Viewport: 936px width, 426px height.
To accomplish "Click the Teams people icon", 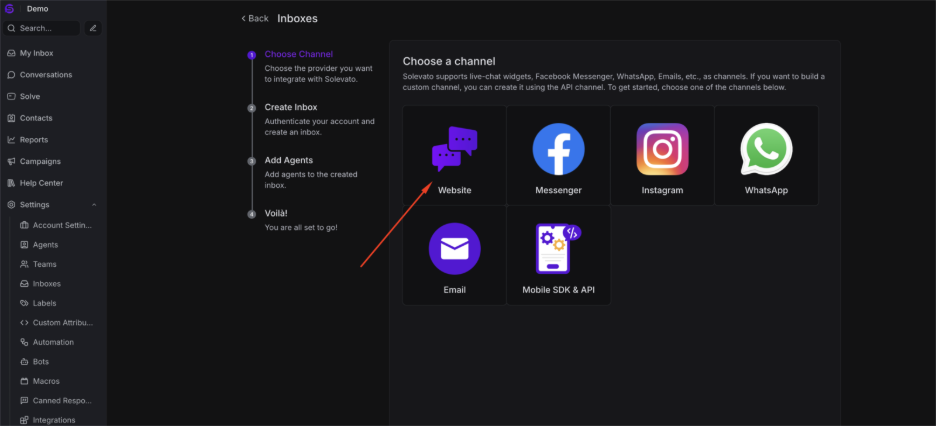I will tap(24, 264).
